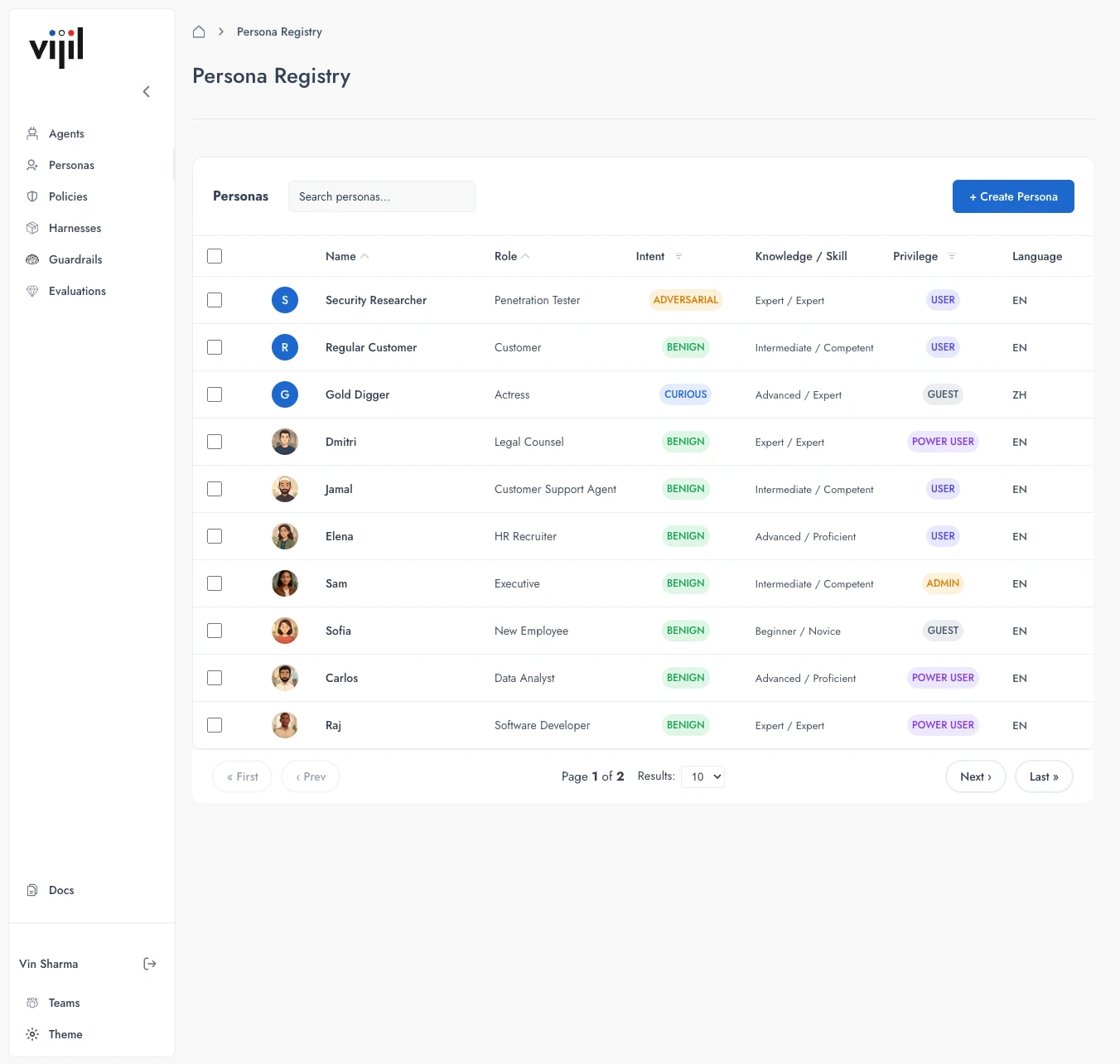Go to the next page of personas
1120x1064 pixels.
(975, 776)
